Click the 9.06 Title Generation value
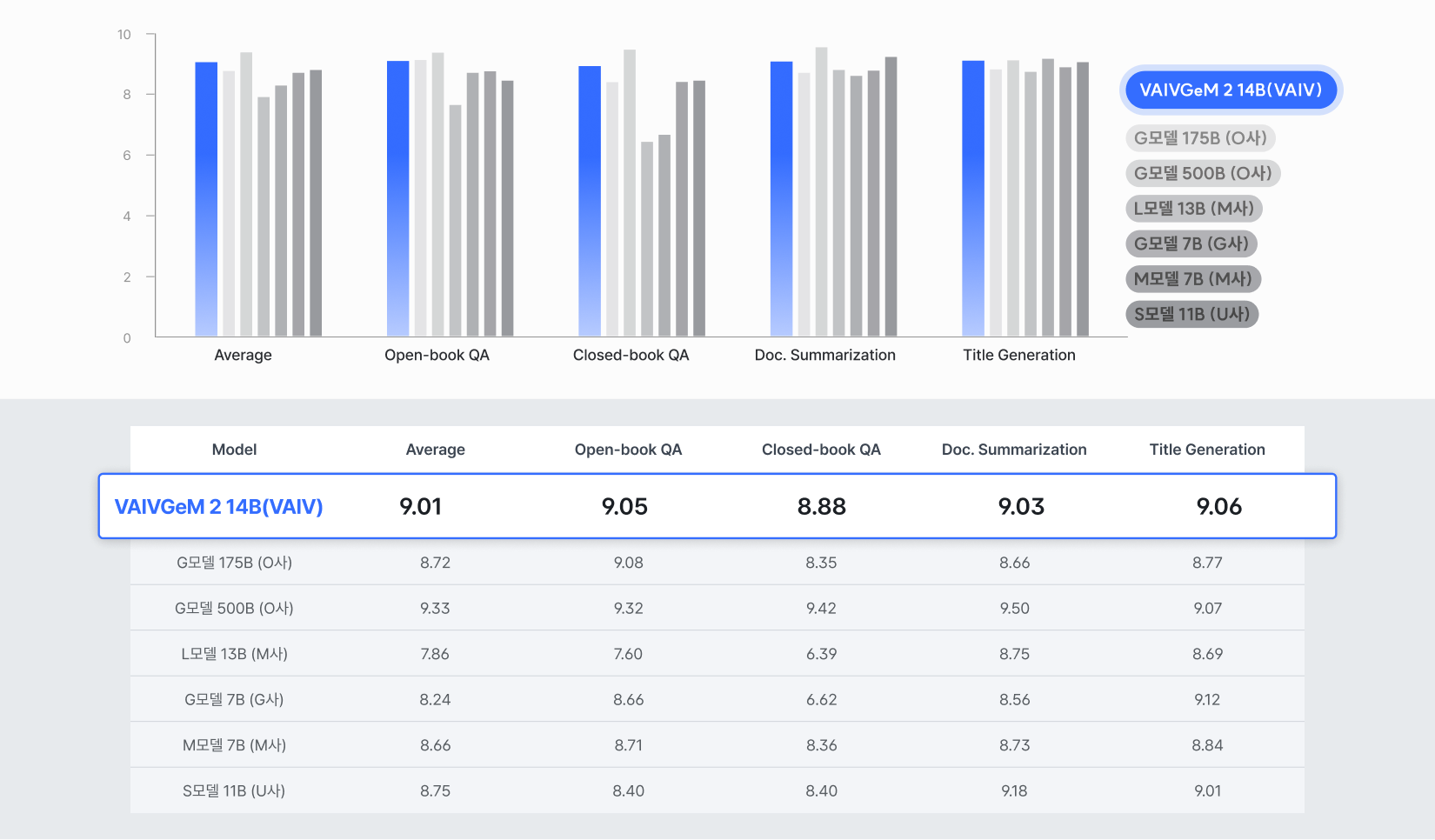Image resolution: width=1435 pixels, height=840 pixels. 1219,507
